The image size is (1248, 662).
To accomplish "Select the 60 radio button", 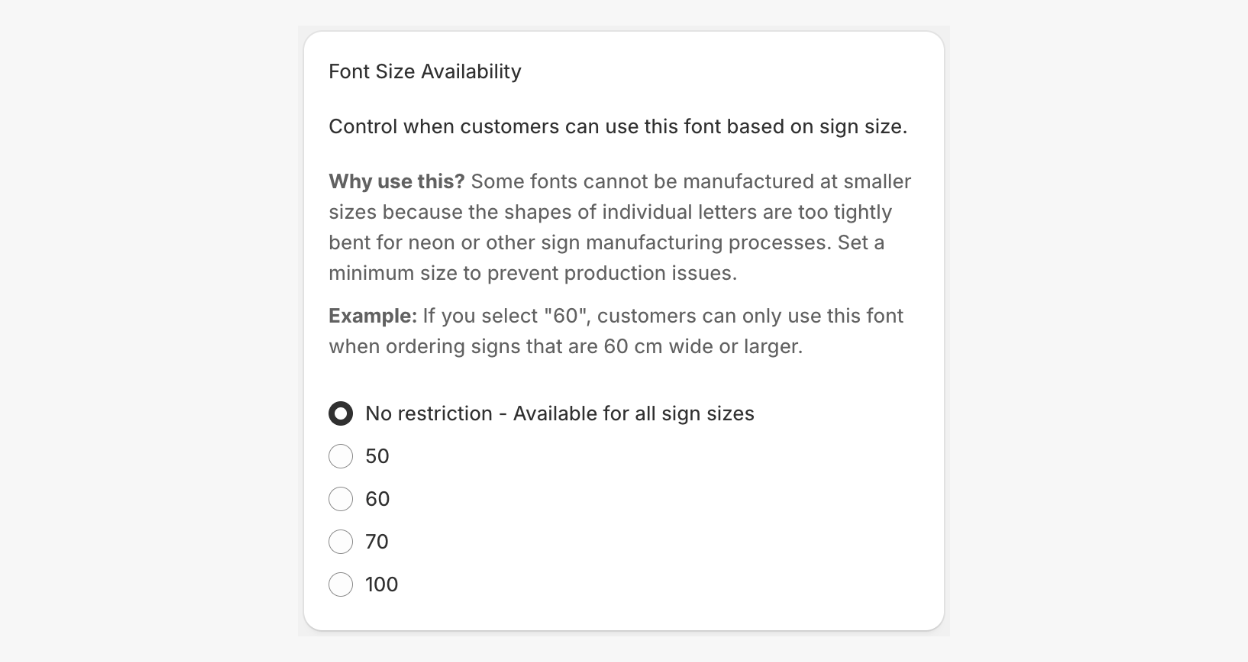I will [x=341, y=499].
